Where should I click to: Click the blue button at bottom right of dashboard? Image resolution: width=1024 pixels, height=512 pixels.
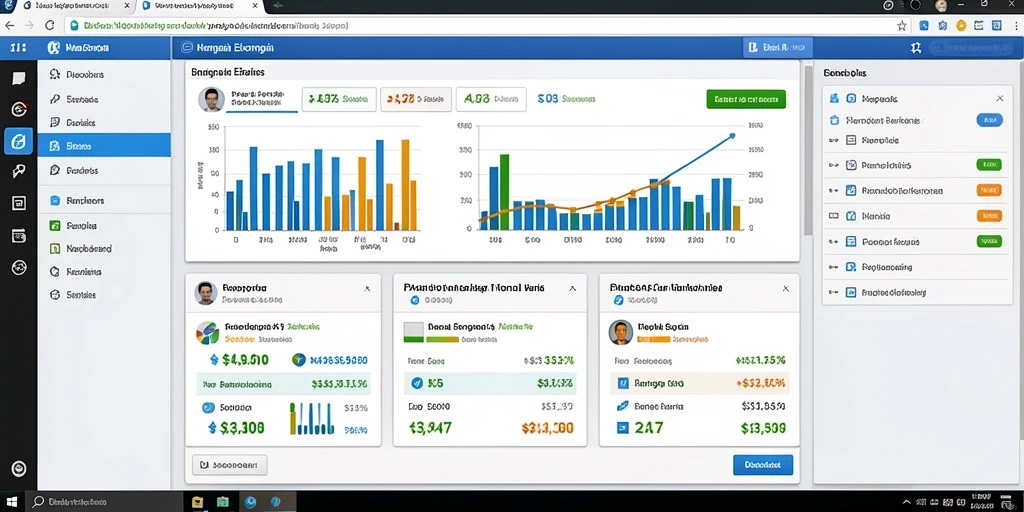click(x=763, y=464)
